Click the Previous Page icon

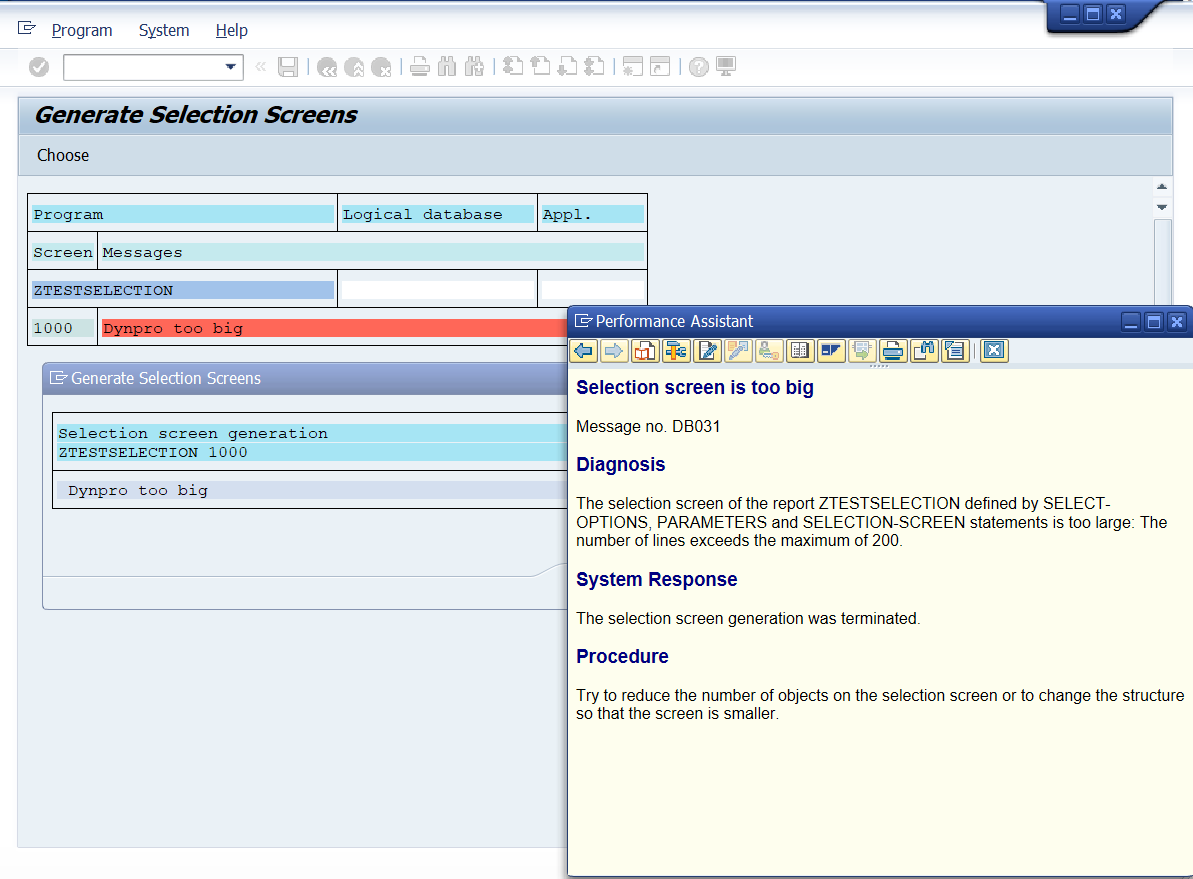(x=540, y=67)
